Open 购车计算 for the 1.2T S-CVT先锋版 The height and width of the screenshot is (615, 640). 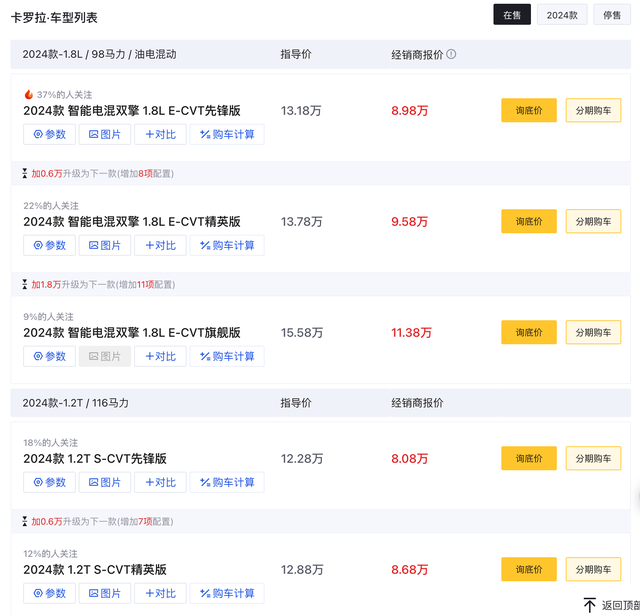pyautogui.click(x=227, y=482)
